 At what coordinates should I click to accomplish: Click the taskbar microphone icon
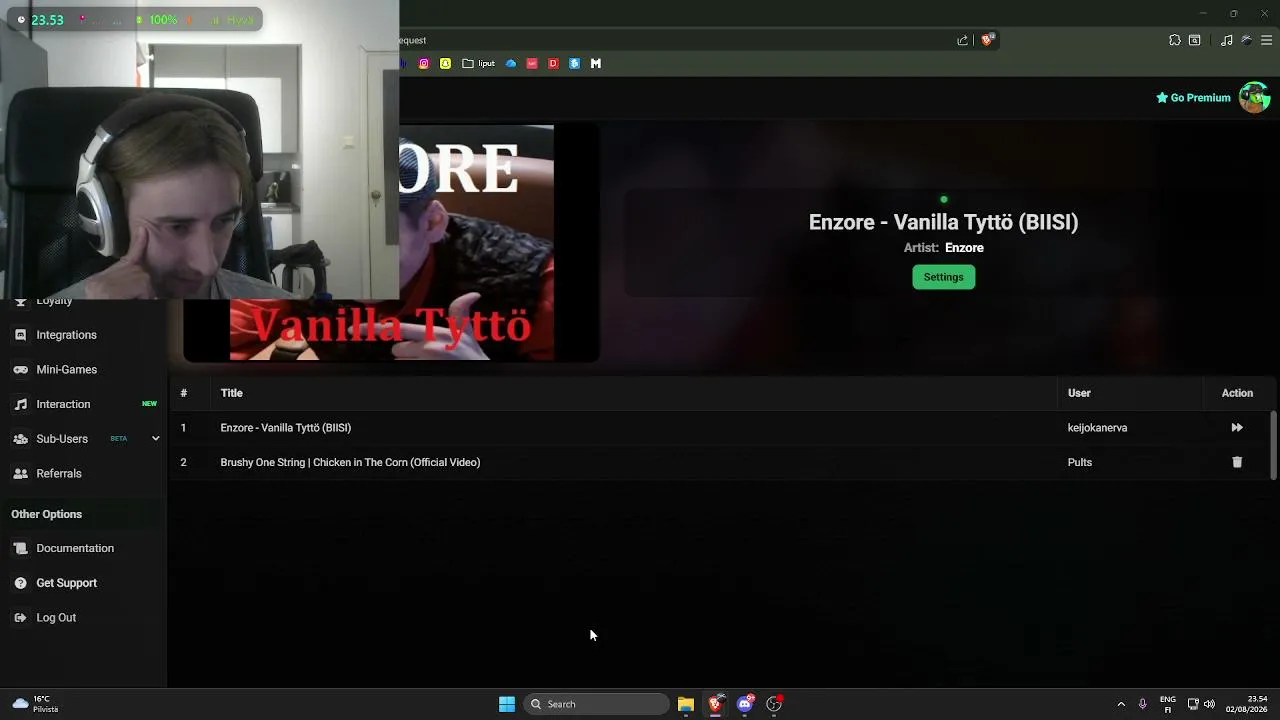(1143, 704)
